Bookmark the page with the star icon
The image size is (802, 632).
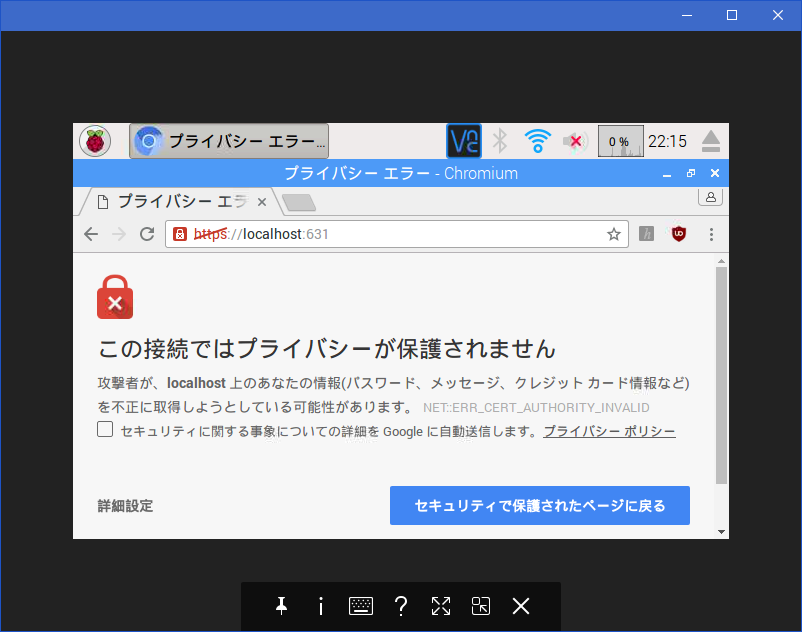(x=613, y=233)
